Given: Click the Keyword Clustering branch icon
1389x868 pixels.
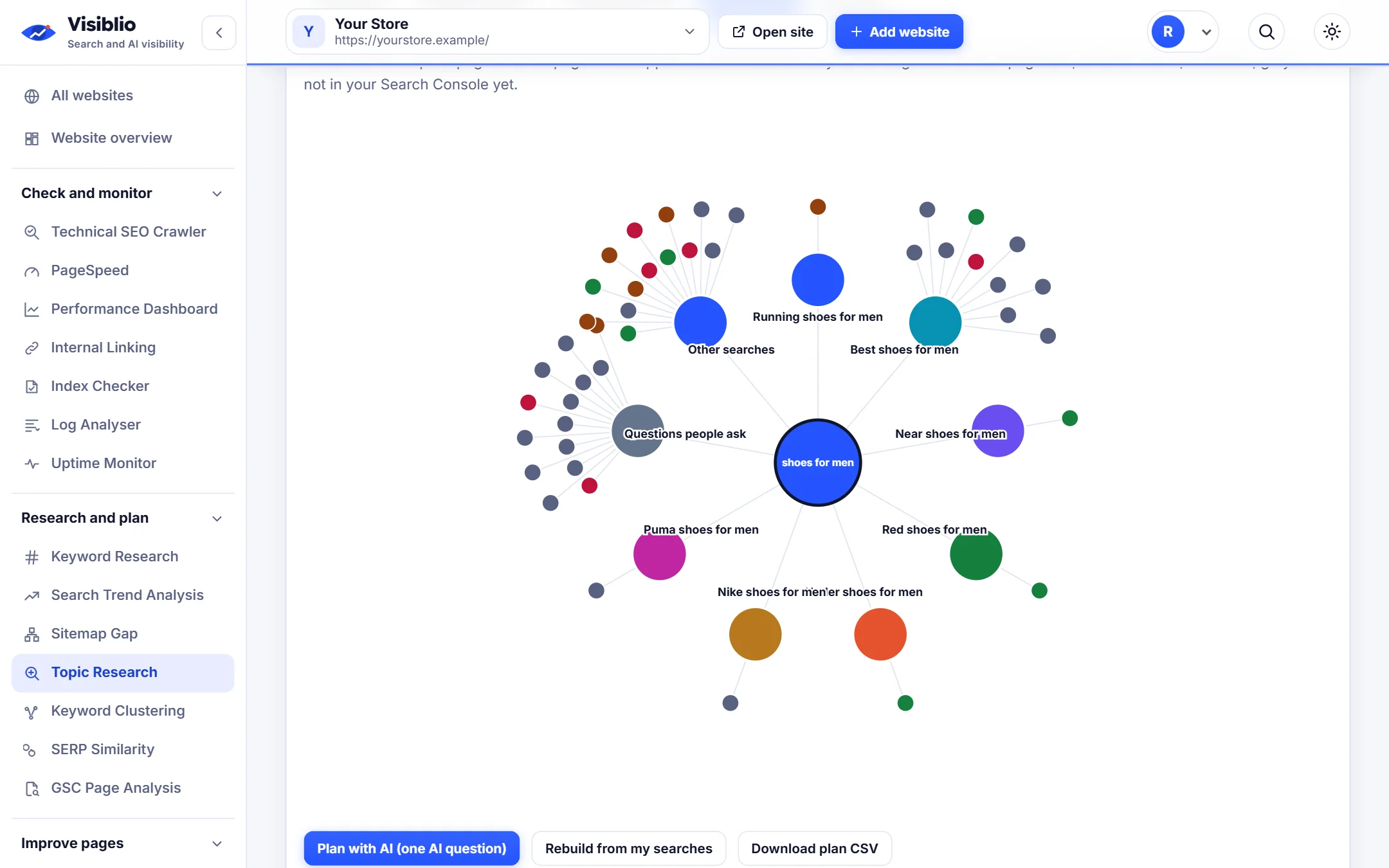Looking at the screenshot, I should [x=32, y=712].
